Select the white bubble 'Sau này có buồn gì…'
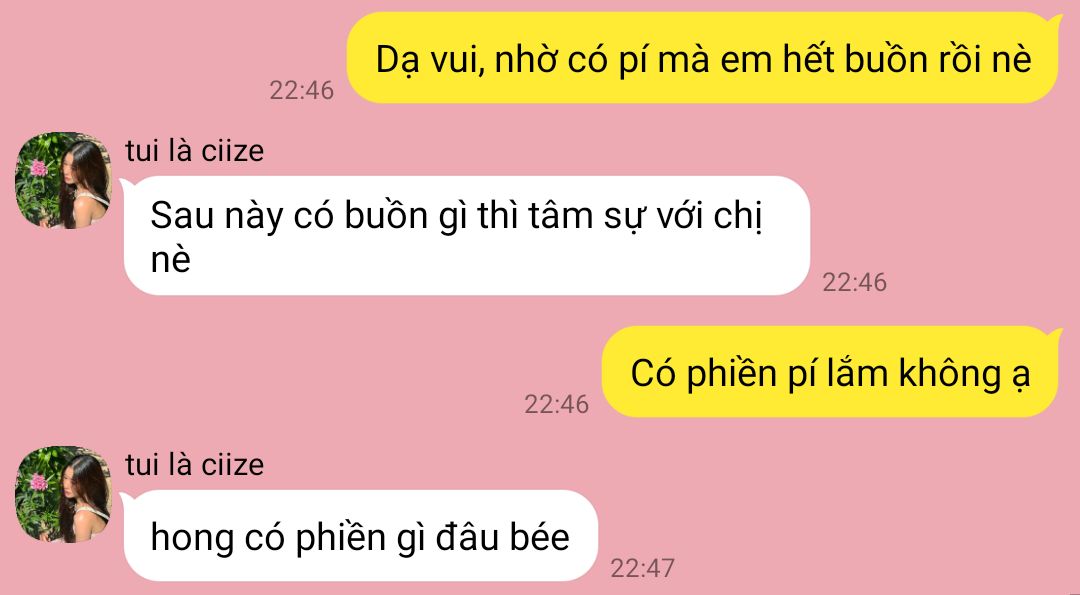This screenshot has height=595, width=1080. click(466, 236)
